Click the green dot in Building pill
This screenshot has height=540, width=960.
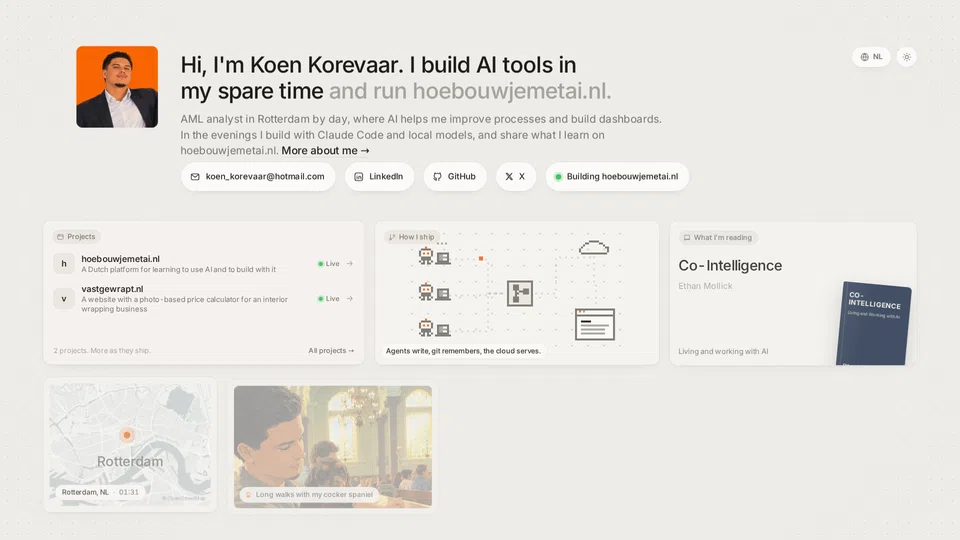(558, 177)
